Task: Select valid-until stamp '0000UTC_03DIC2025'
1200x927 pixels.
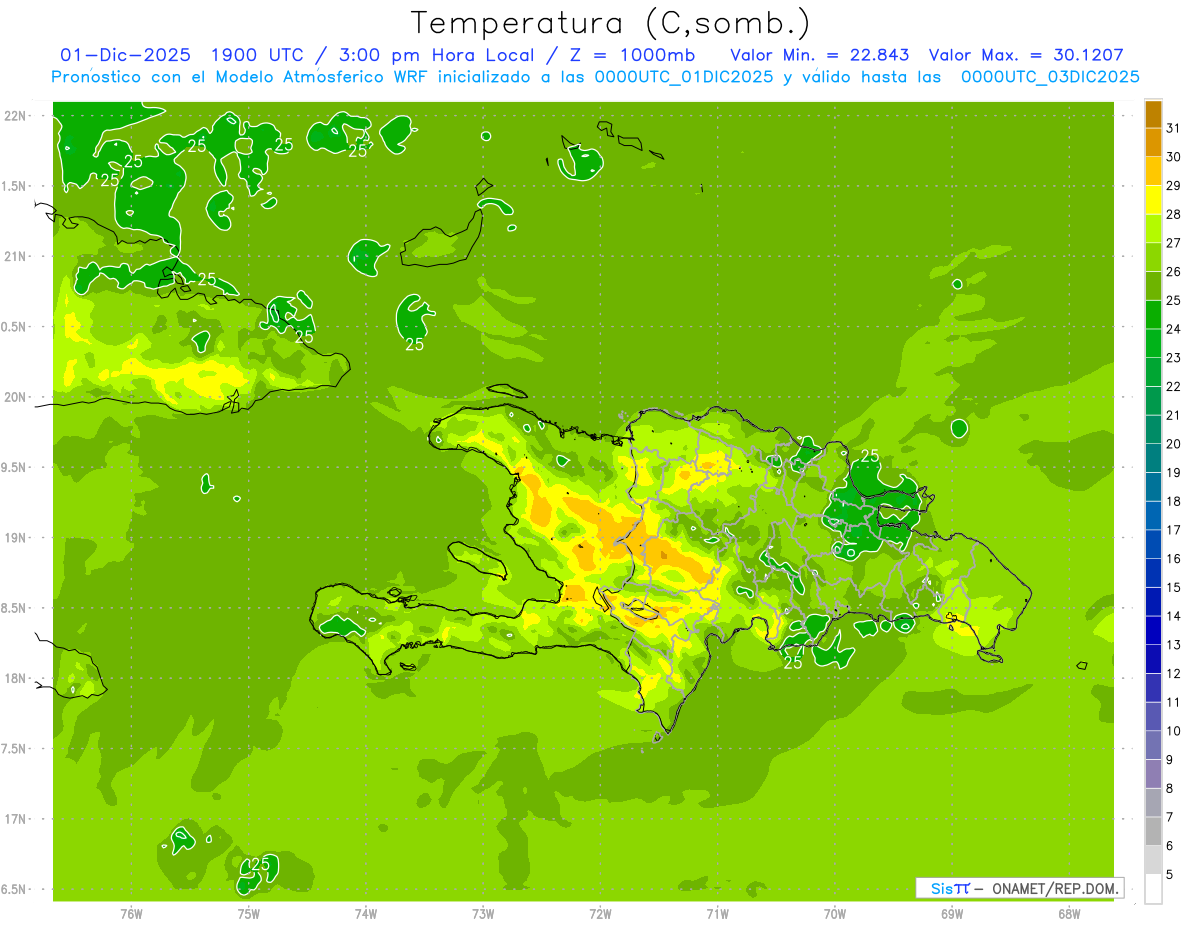Action: (1050, 77)
